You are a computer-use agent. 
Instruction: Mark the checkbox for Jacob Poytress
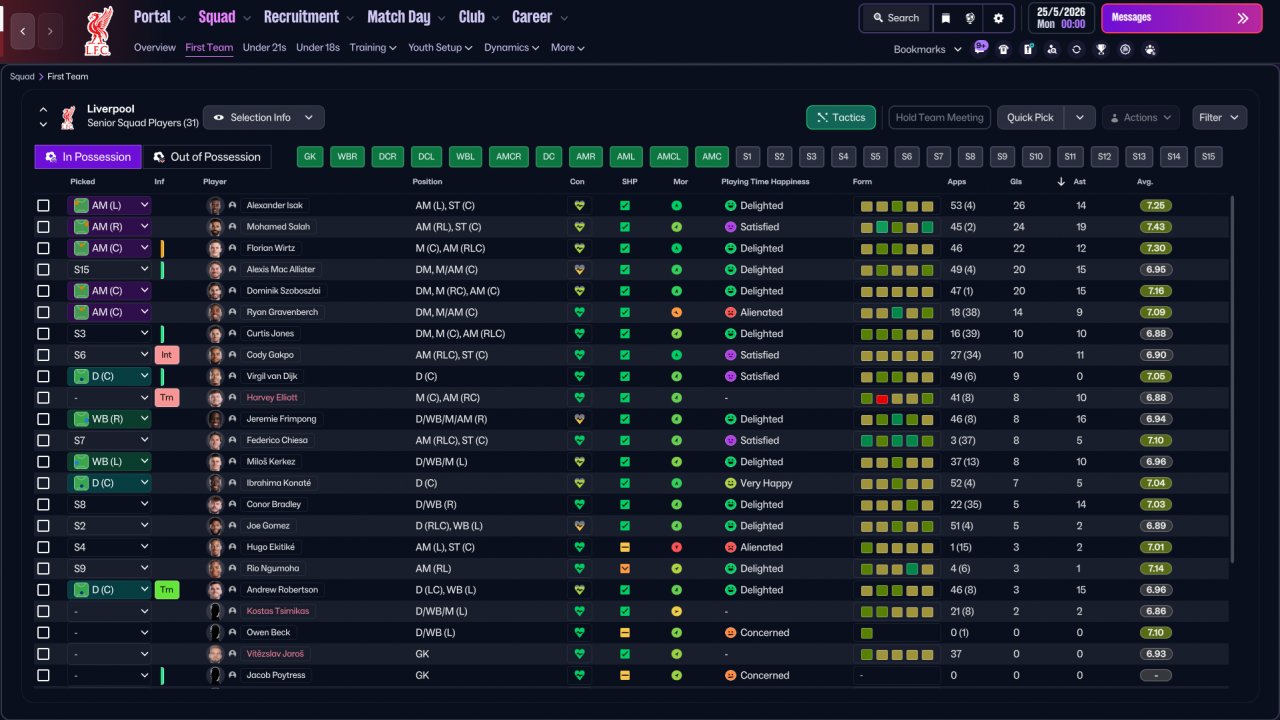[43, 675]
